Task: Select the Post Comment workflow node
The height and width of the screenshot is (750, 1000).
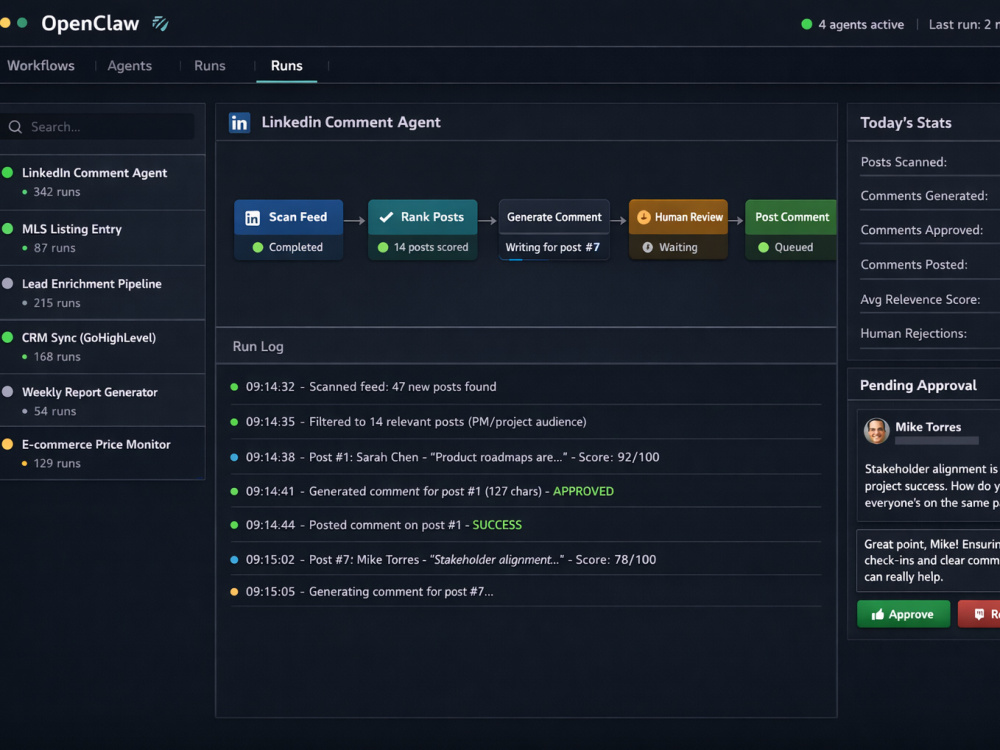Action: 791,230
